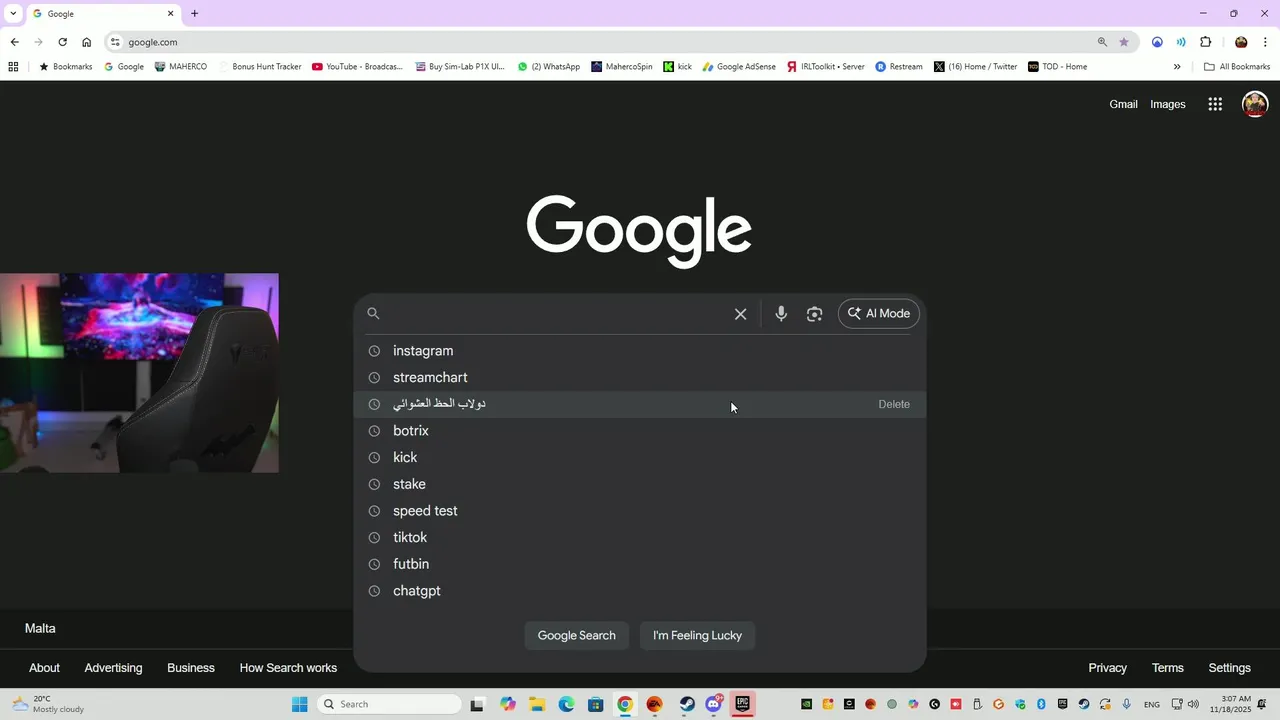The width and height of the screenshot is (1280, 720).
Task: Open search by image camera icon
Action: (x=815, y=314)
